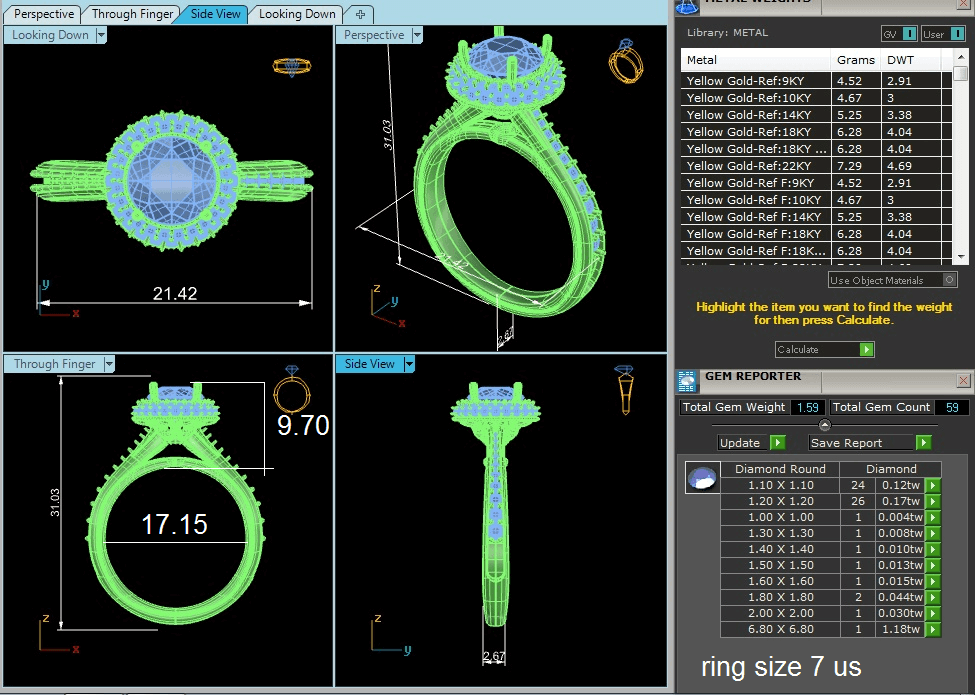Screen dimensions: 975x695
Task: Open the Through Finger viewport dropdown menu
Action: (110, 364)
